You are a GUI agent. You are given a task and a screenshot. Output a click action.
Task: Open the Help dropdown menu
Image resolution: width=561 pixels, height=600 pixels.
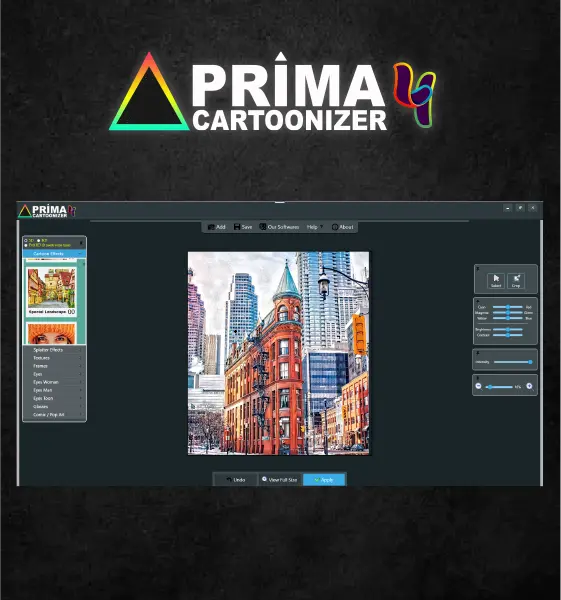[x=315, y=227]
